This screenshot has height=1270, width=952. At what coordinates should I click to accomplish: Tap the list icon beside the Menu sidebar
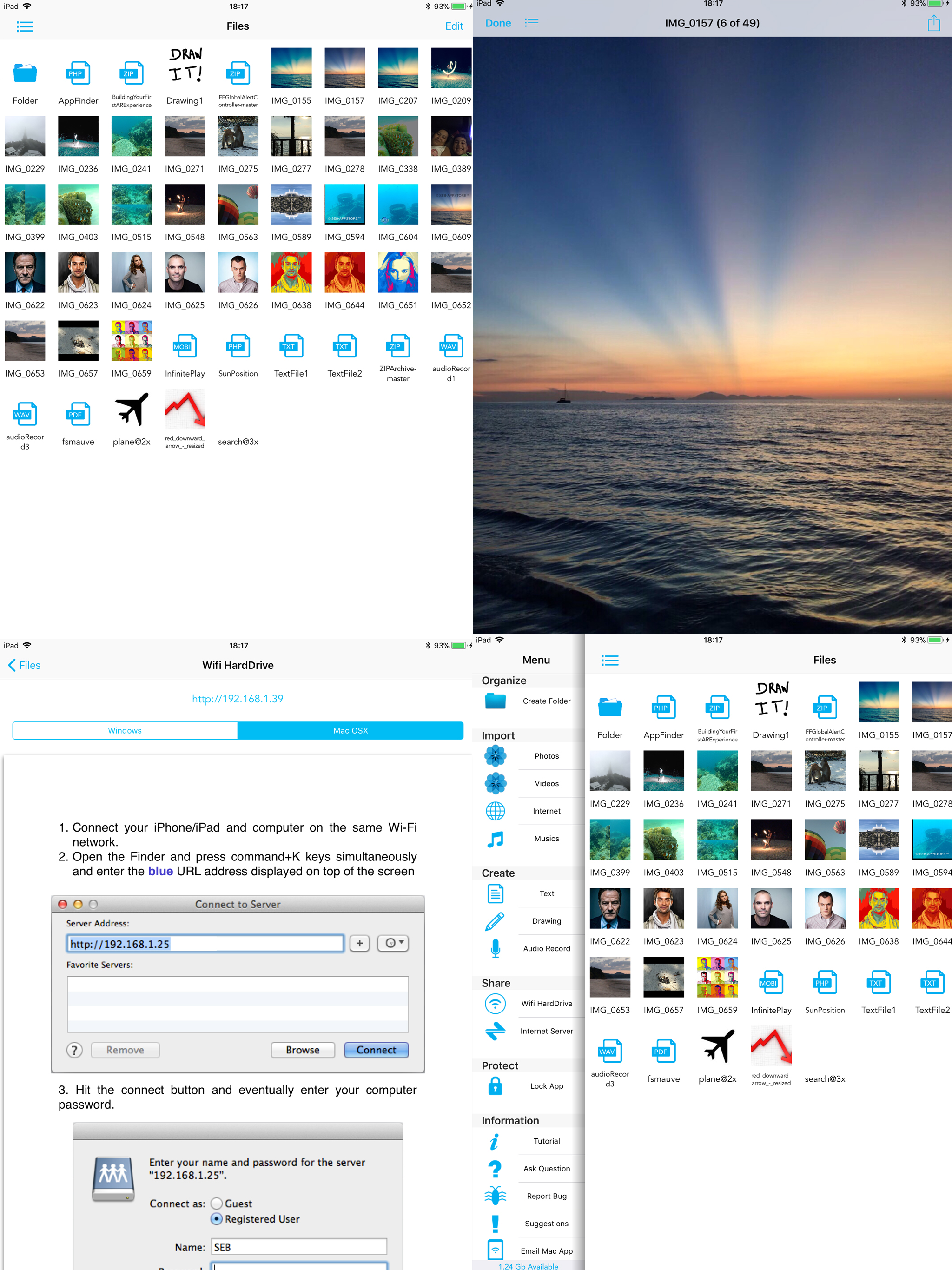click(x=610, y=660)
